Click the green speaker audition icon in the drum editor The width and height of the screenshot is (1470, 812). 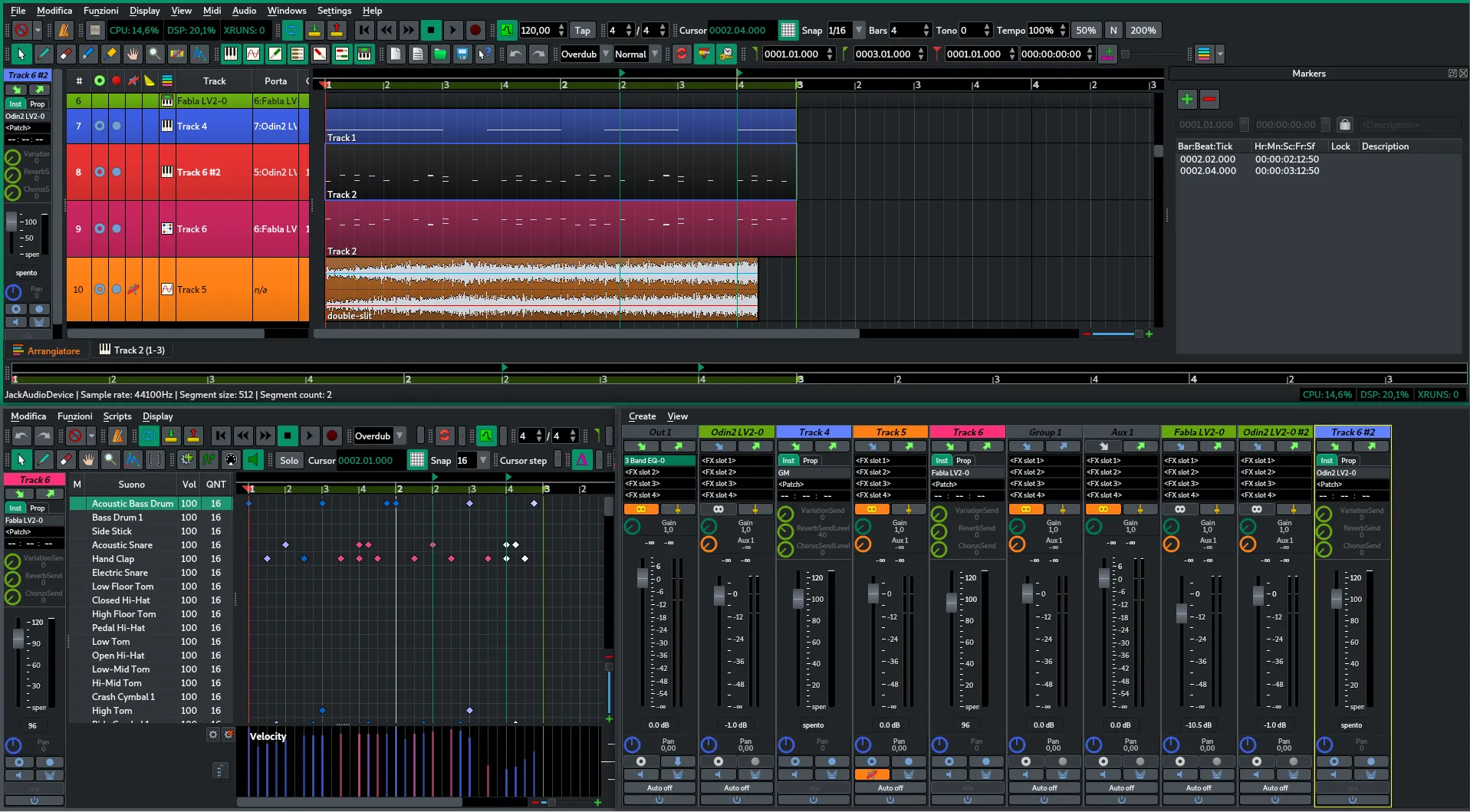click(254, 460)
